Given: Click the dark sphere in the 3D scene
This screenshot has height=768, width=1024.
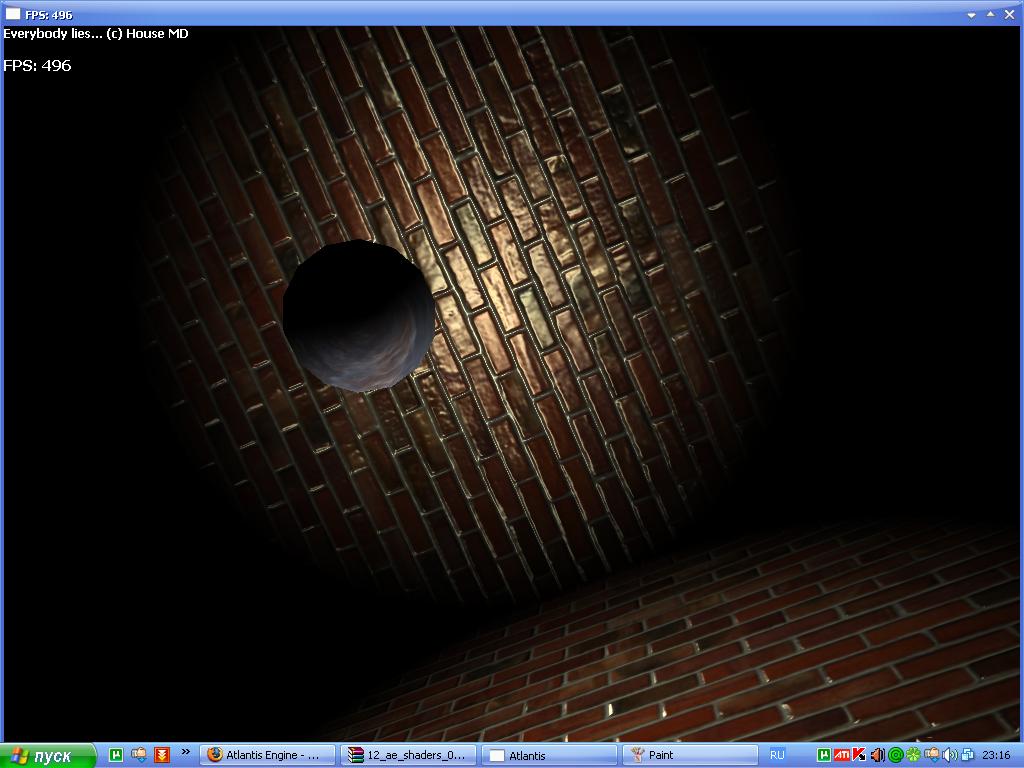Looking at the screenshot, I should (x=358, y=314).
